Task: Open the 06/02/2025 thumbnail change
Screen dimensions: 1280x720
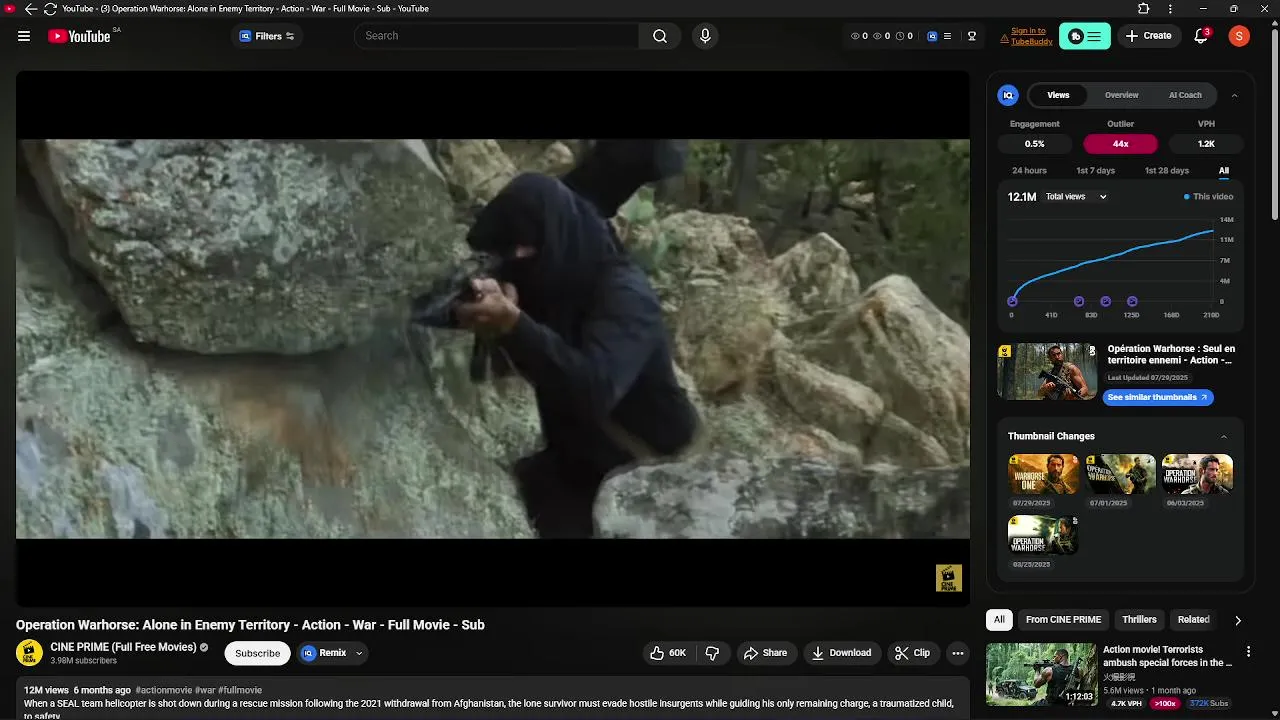Action: pos(1198,474)
